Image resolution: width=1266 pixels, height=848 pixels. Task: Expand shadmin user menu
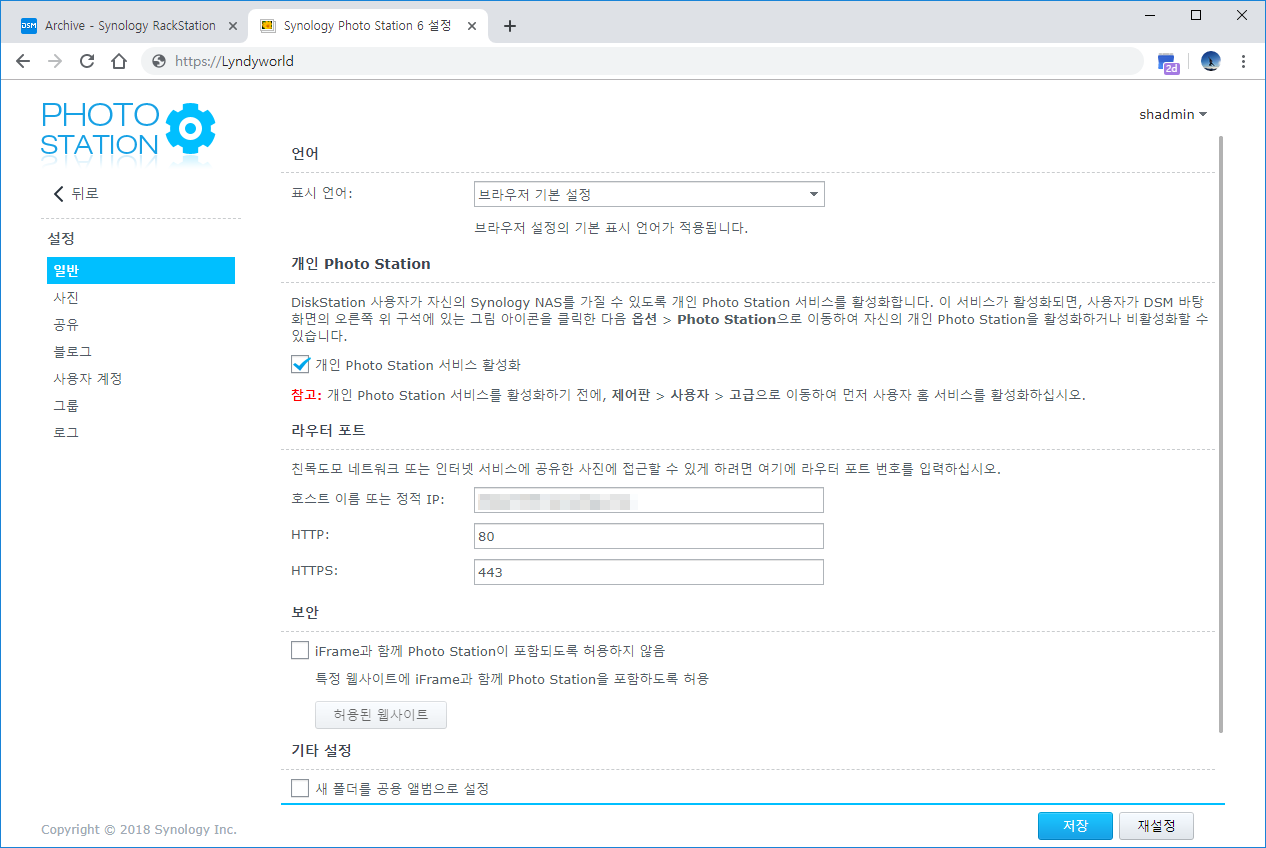[x=1173, y=114]
